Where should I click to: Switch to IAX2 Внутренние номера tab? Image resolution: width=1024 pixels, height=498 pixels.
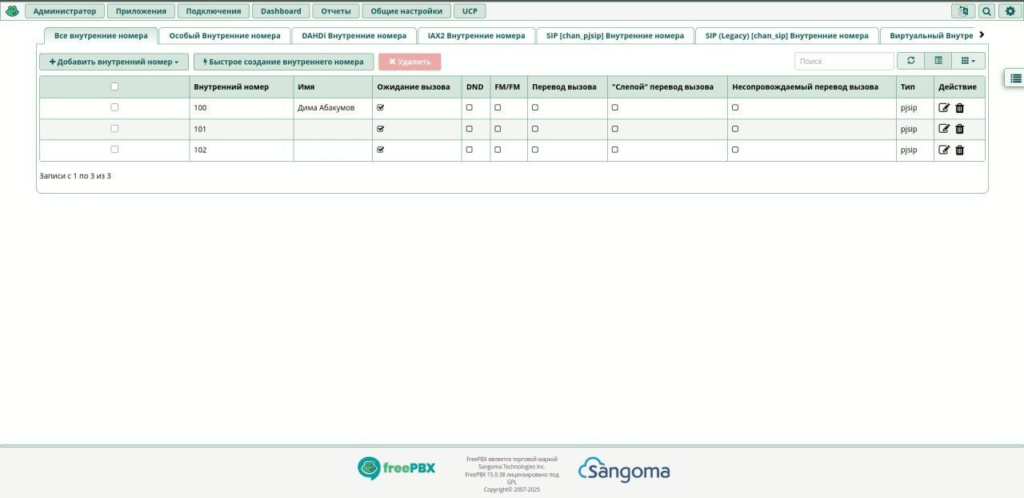coord(476,36)
